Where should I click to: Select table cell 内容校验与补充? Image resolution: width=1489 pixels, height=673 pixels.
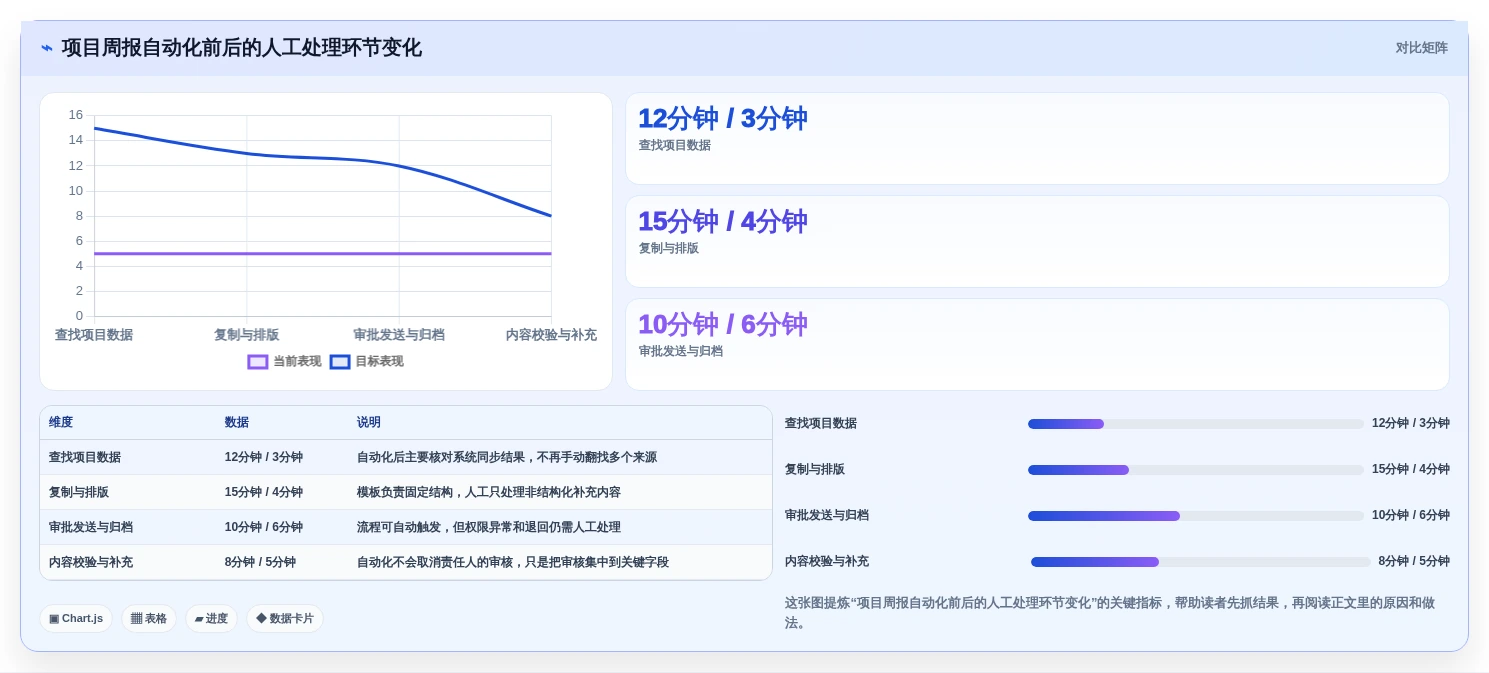91,563
